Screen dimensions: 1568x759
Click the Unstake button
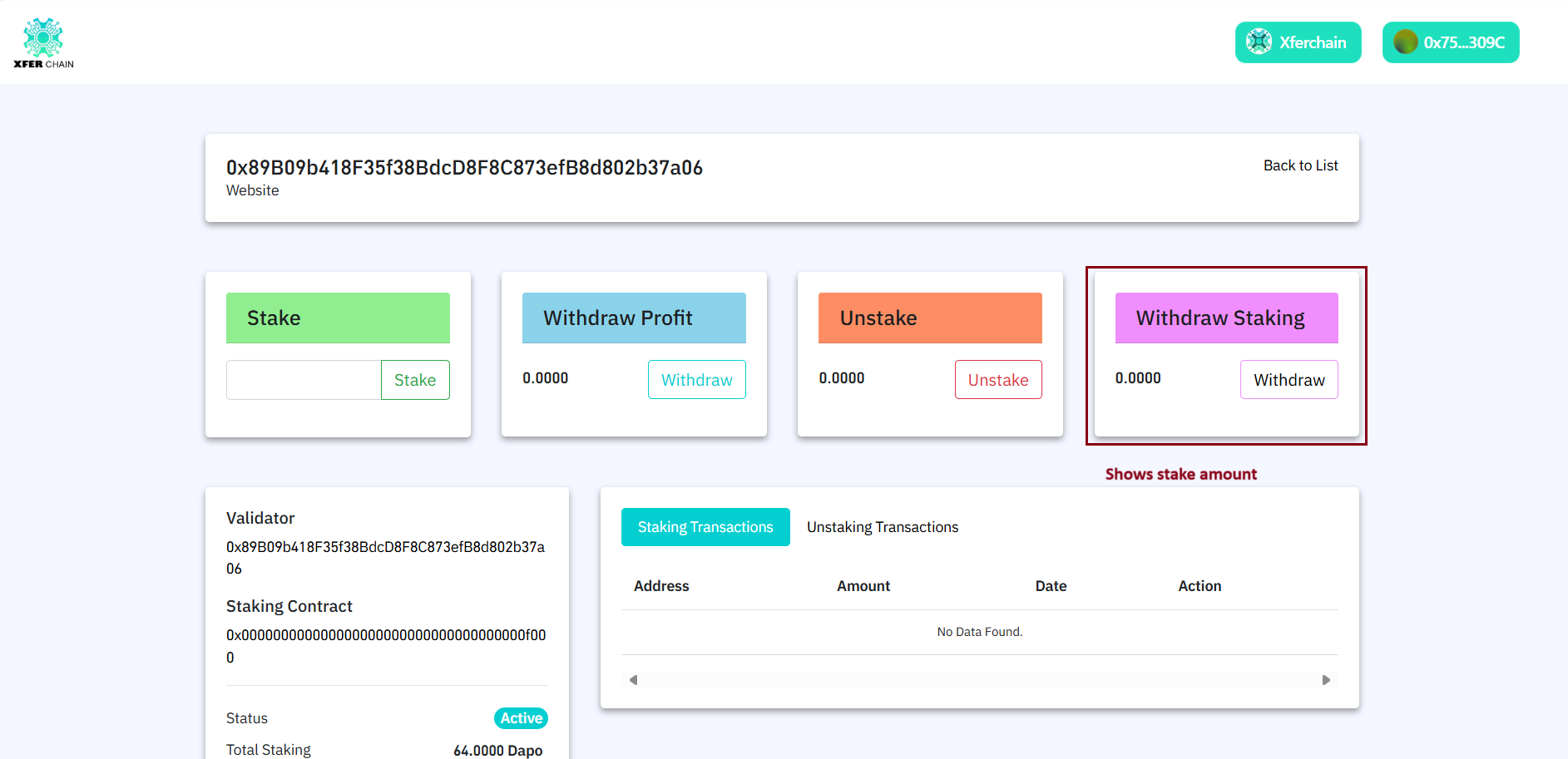click(998, 379)
